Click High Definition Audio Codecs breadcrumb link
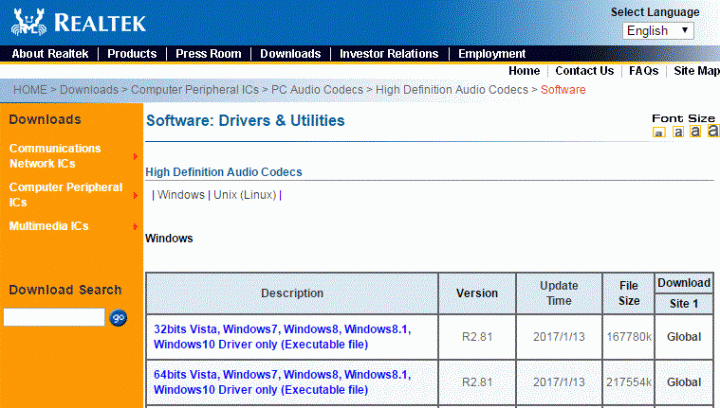Image resolution: width=720 pixels, height=408 pixels. click(x=452, y=89)
